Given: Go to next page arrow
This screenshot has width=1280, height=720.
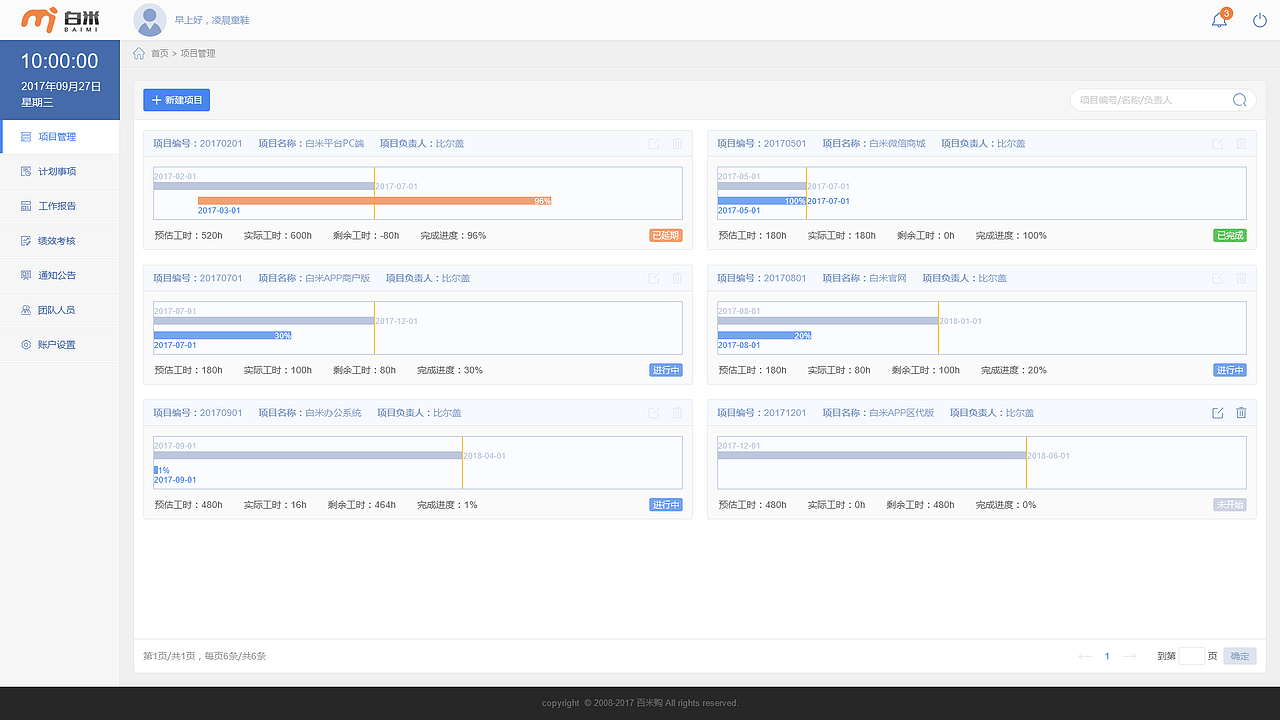Looking at the screenshot, I should pos(1129,656).
